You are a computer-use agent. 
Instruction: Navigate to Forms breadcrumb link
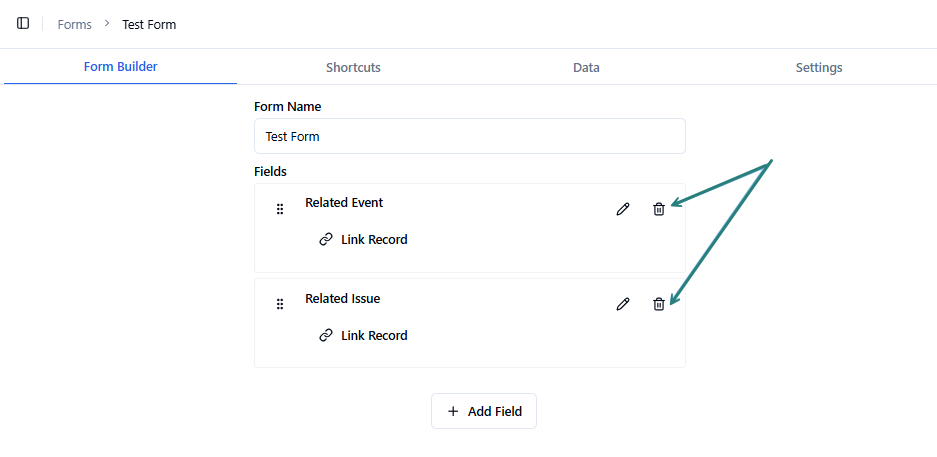[x=74, y=24]
